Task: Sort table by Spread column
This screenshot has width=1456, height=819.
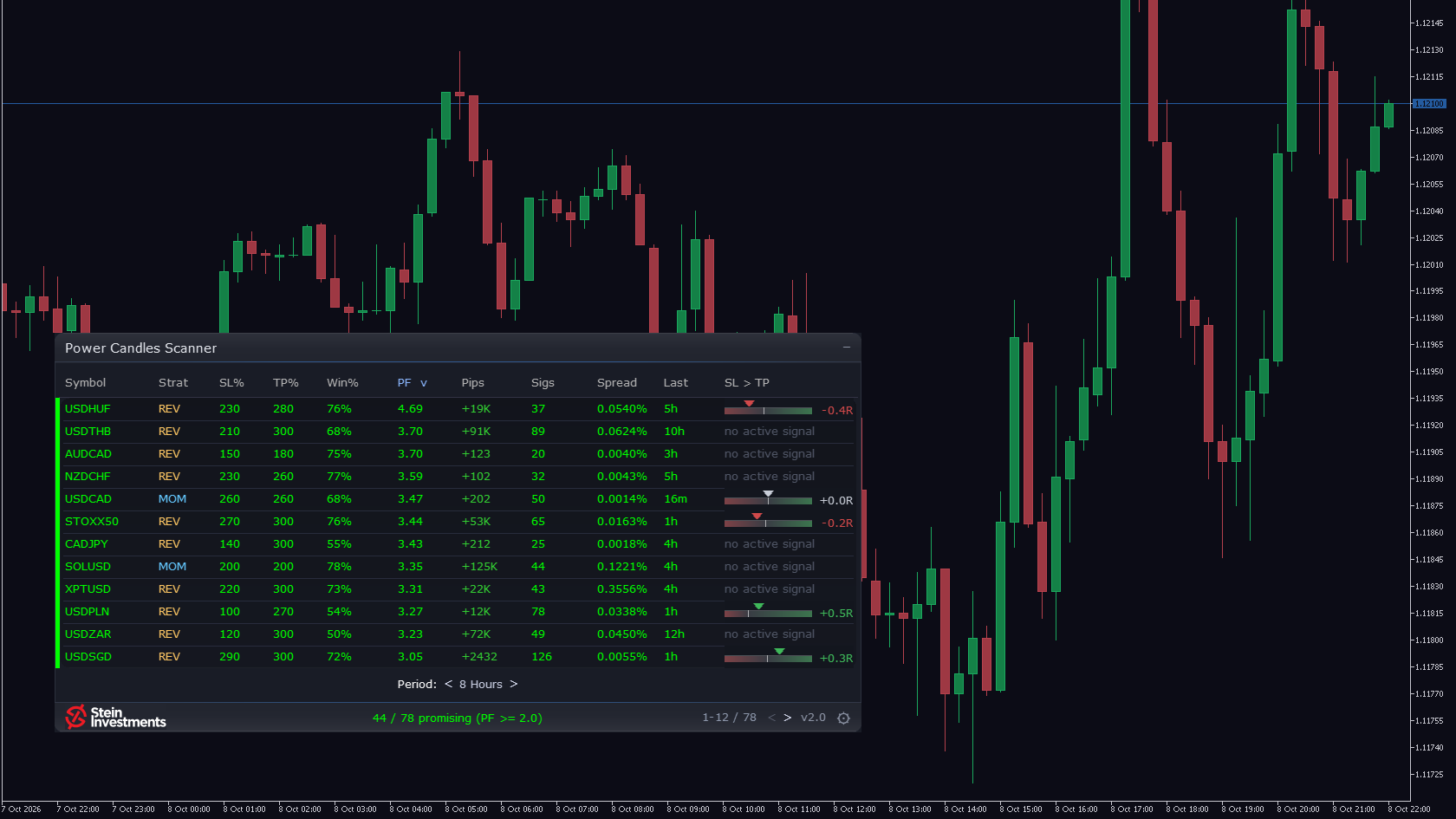Action: [617, 382]
